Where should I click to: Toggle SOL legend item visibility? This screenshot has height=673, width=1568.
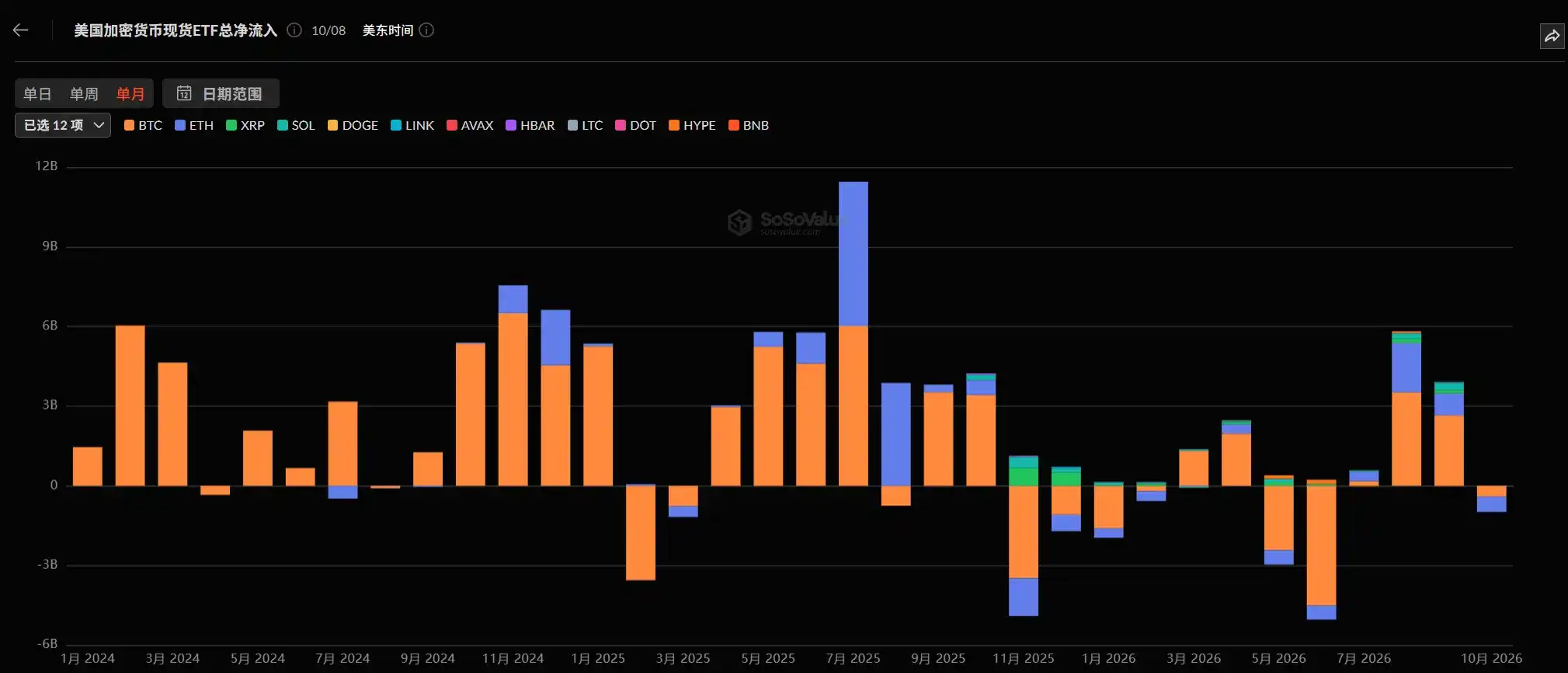[x=296, y=125]
